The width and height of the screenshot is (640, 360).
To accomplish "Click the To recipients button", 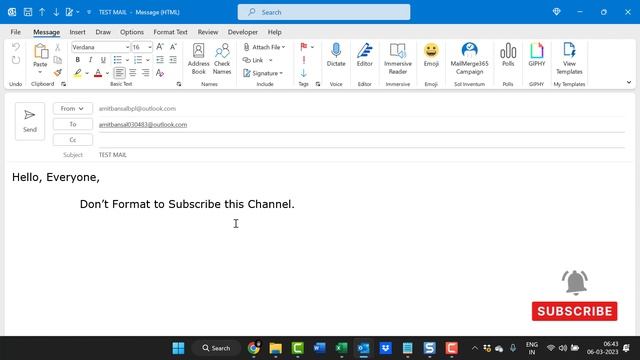I will point(73,124).
